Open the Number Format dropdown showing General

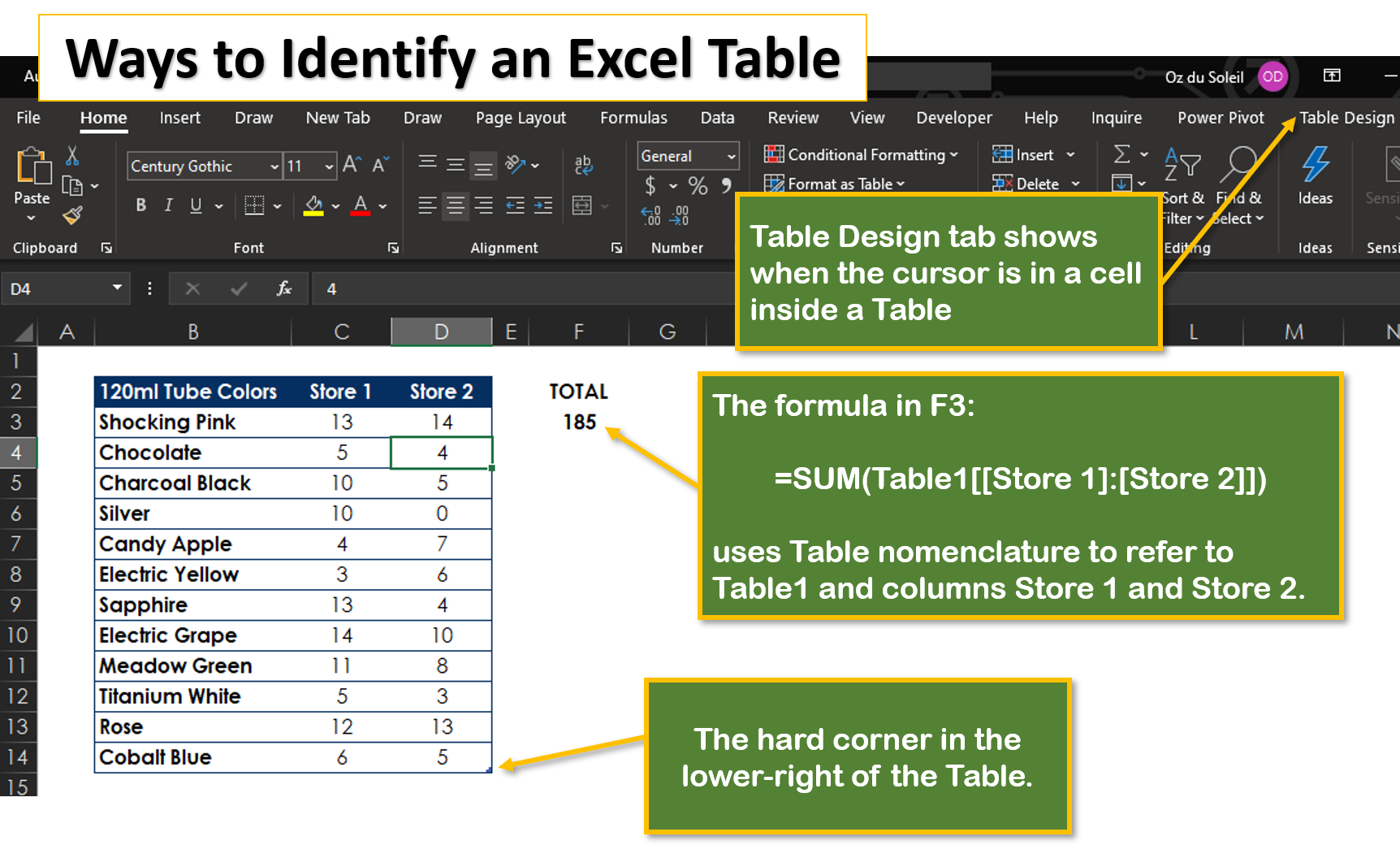point(731,155)
